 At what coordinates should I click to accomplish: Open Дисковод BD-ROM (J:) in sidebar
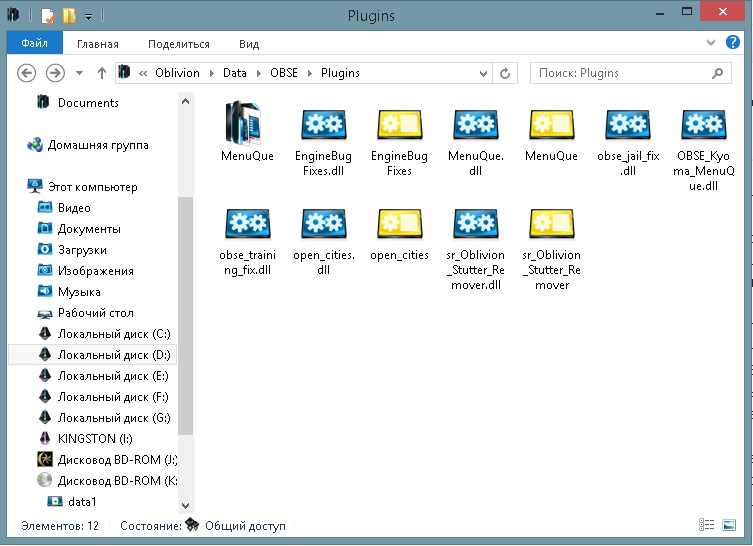click(x=118, y=460)
